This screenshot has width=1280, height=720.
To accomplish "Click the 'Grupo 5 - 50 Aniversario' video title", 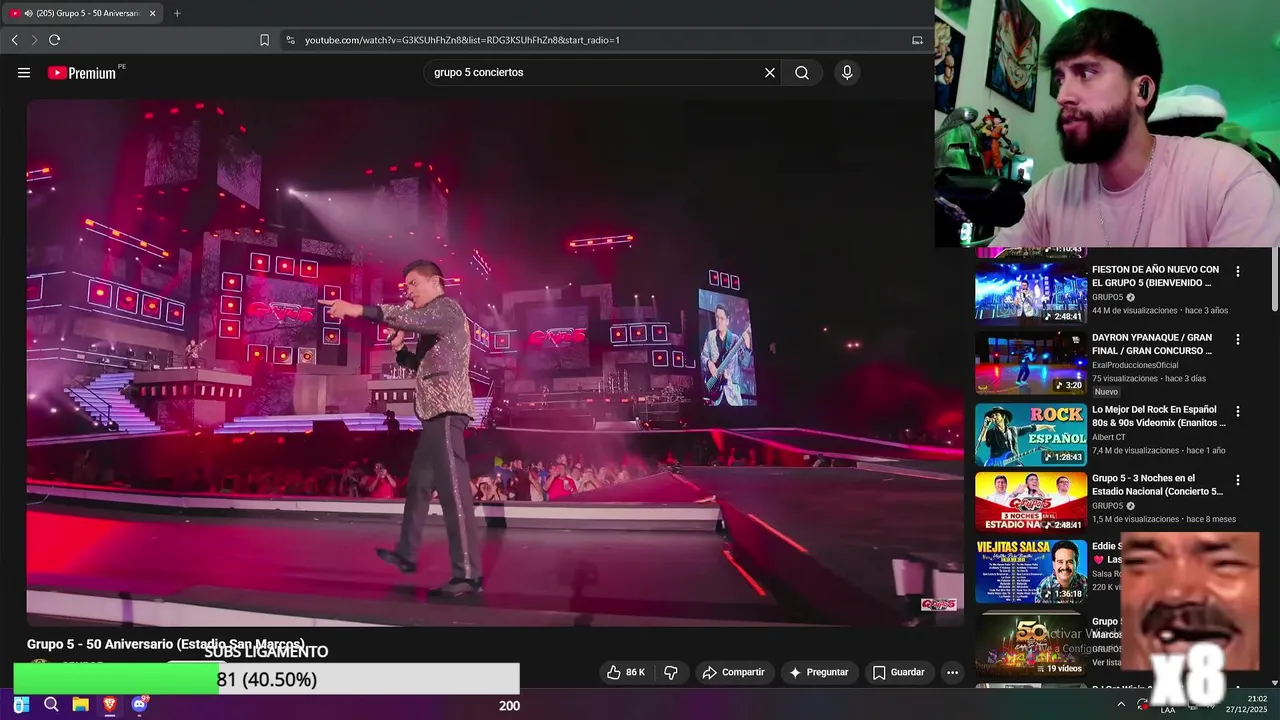I will (166, 644).
